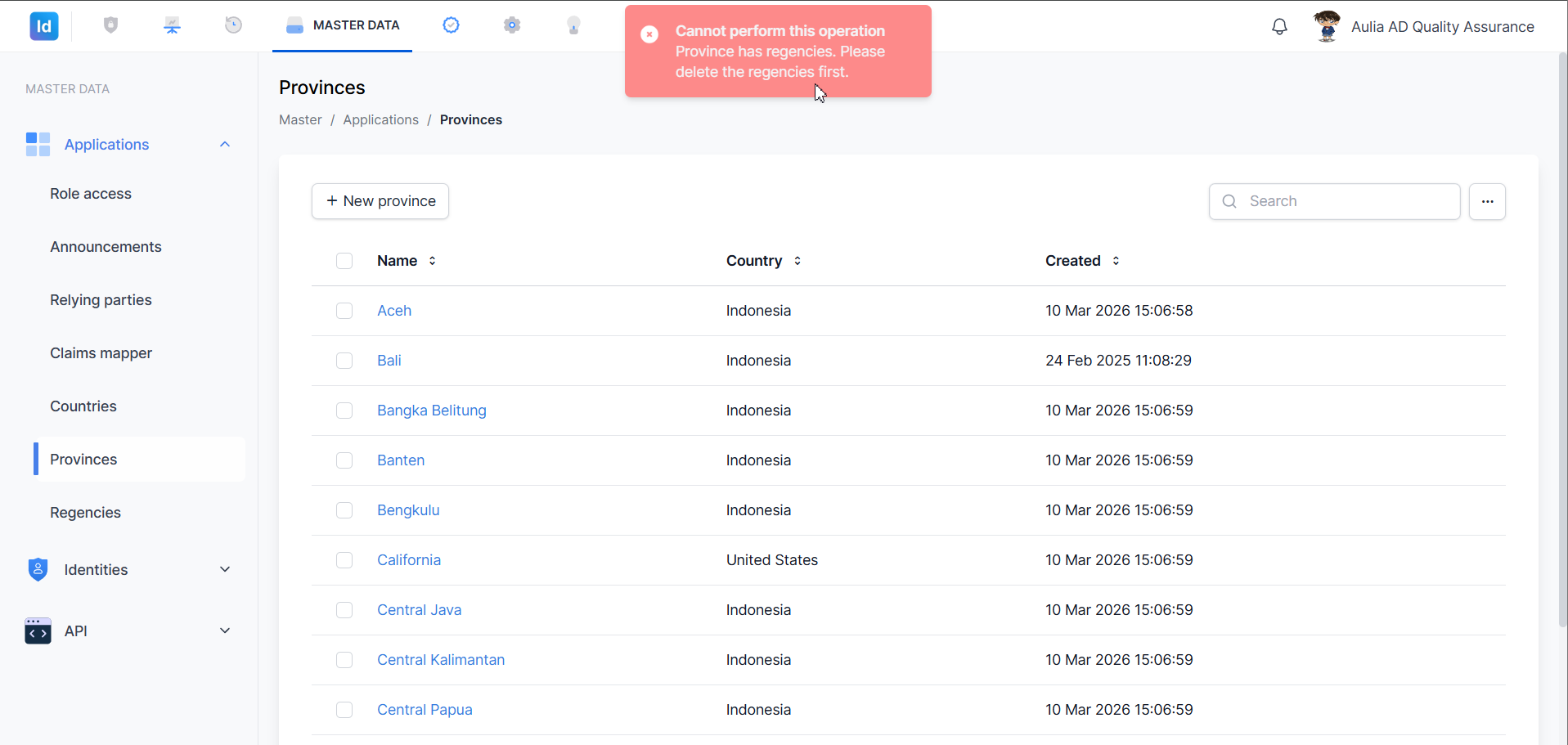Open the presentation chart dashboard section
1568x745 pixels.
pyautogui.click(x=172, y=25)
